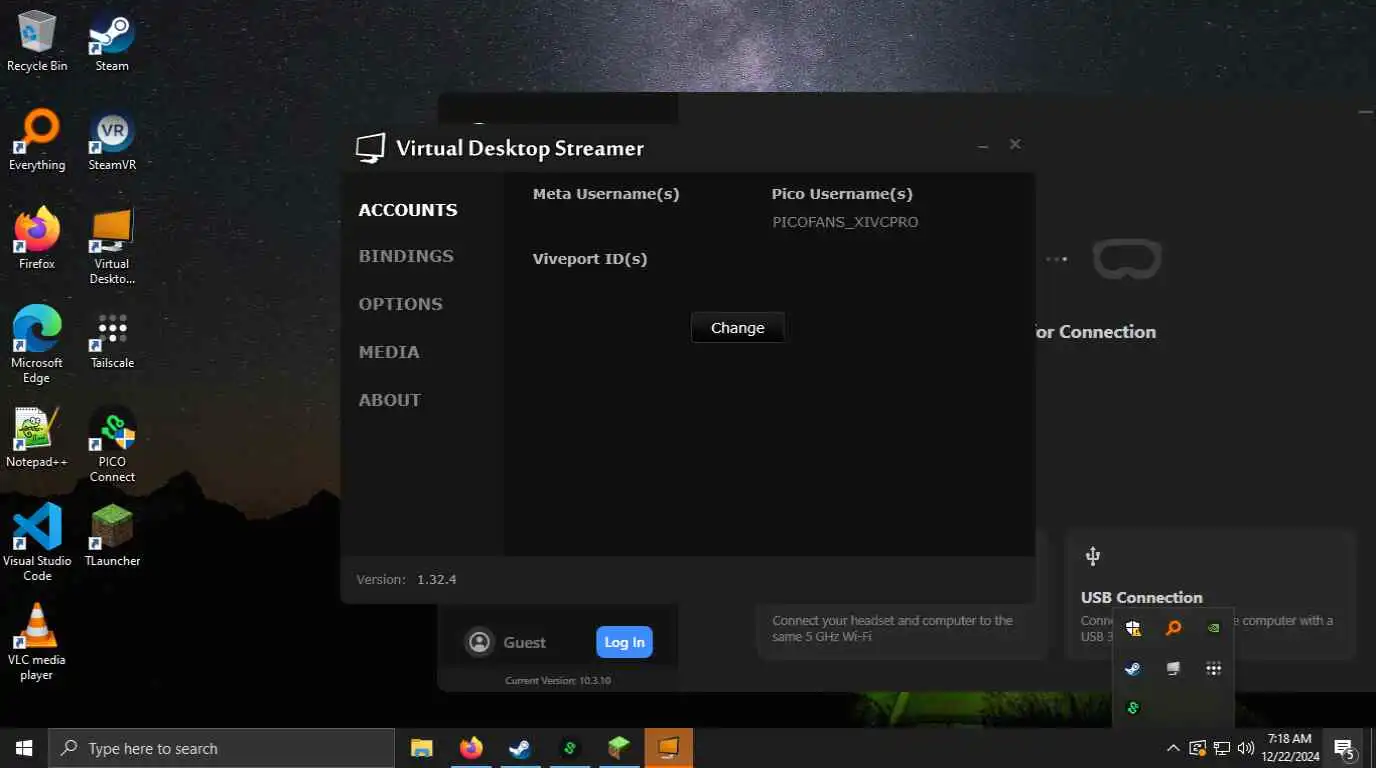
Task: Open the Windows Update status tray icon
Action: (x=1197, y=748)
